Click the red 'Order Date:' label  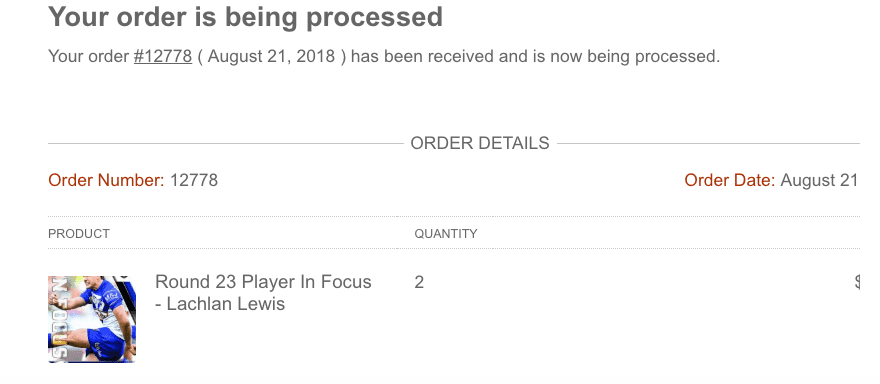[730, 180]
